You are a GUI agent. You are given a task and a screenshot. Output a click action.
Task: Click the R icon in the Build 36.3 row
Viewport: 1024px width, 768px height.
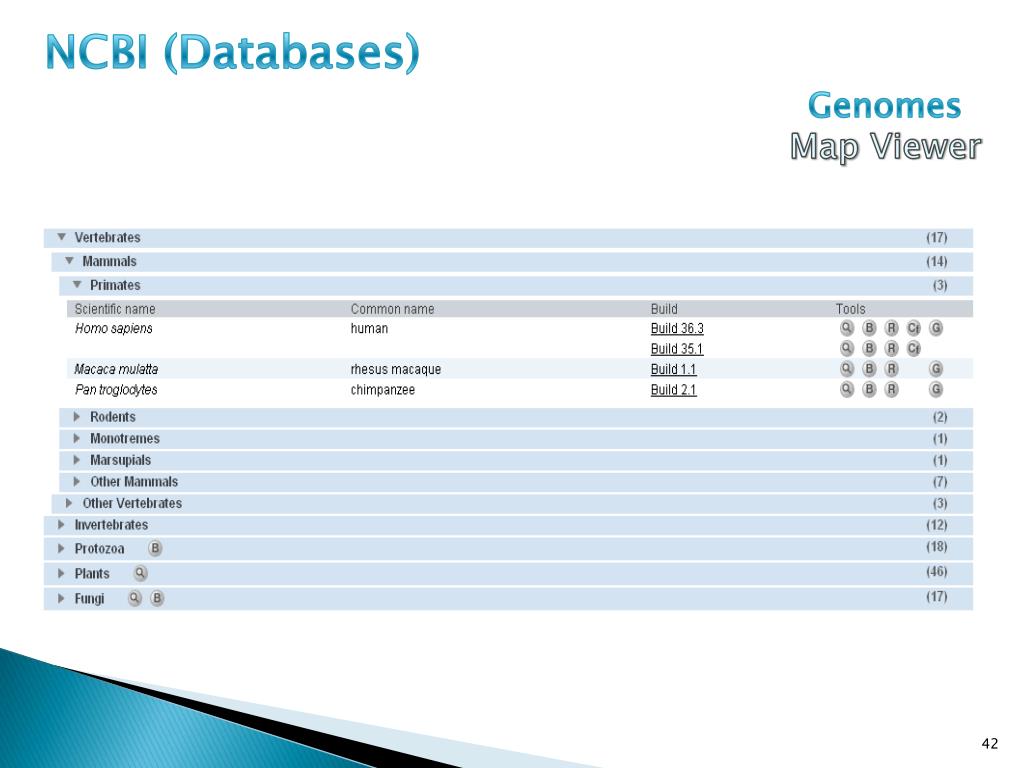(891, 328)
